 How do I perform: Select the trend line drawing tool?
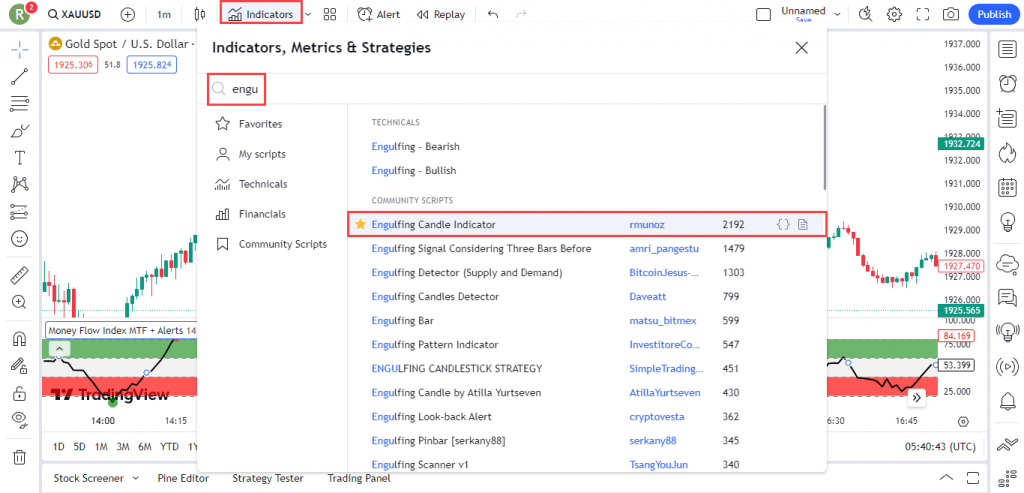[x=20, y=76]
